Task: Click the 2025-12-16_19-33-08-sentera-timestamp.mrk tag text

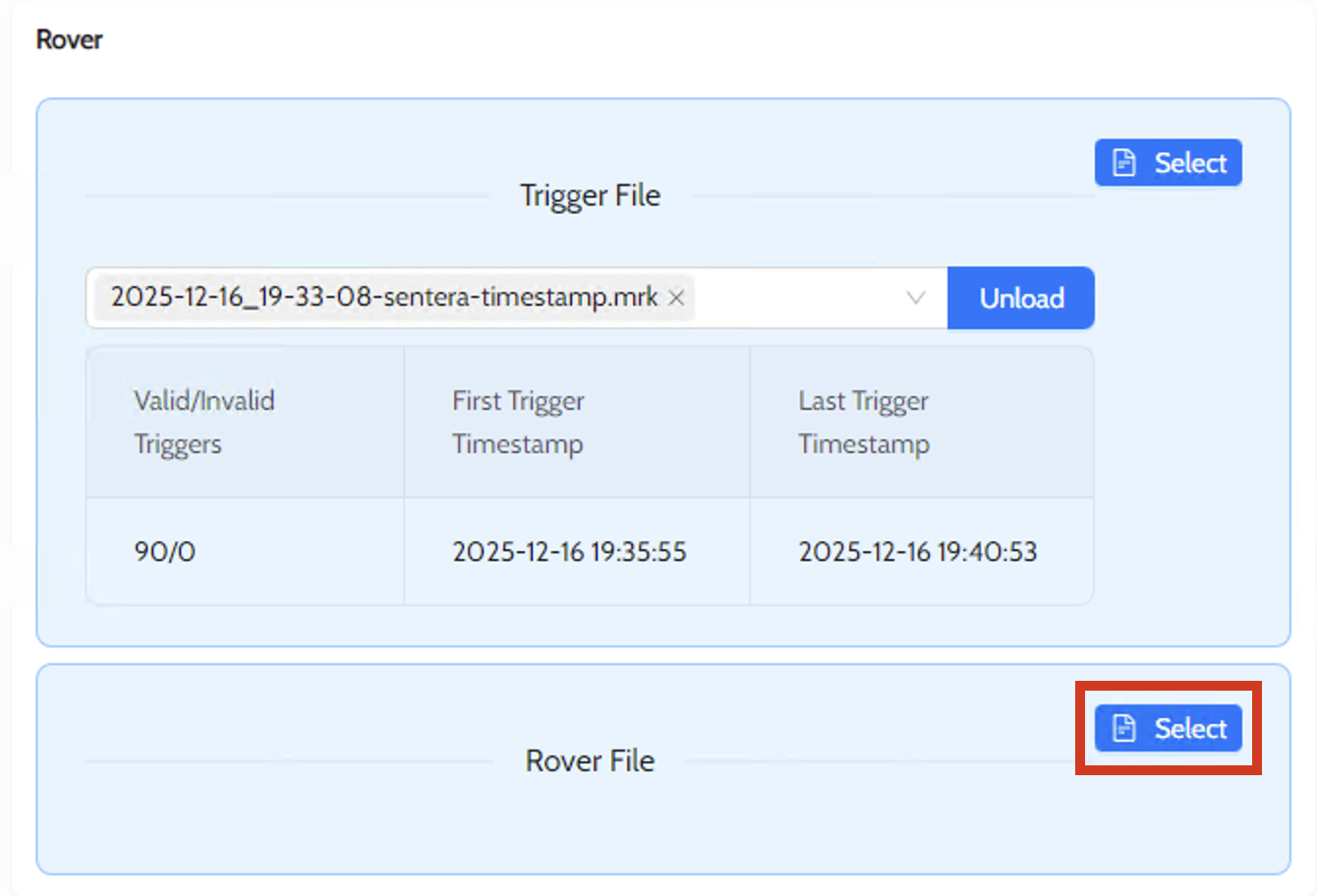Action: [383, 297]
